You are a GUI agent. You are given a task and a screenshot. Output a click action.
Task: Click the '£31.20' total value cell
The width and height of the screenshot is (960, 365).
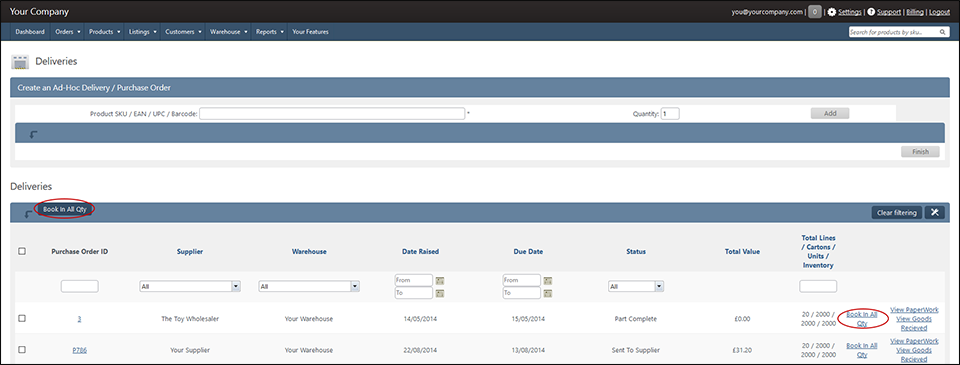pyautogui.click(x=742, y=350)
